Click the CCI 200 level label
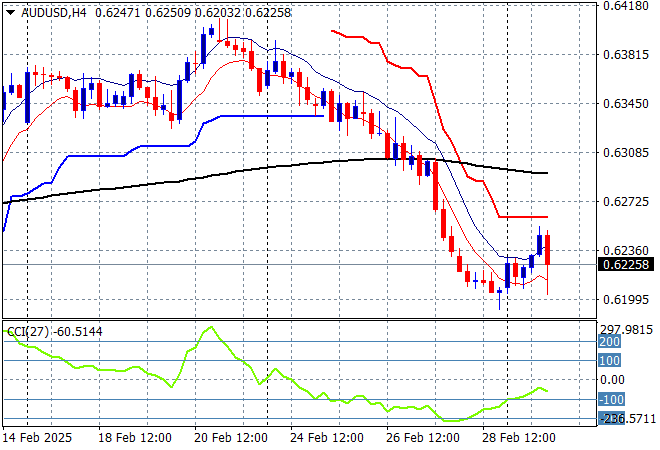Image resolution: width=660 pixels, height=450 pixels. 610,341
